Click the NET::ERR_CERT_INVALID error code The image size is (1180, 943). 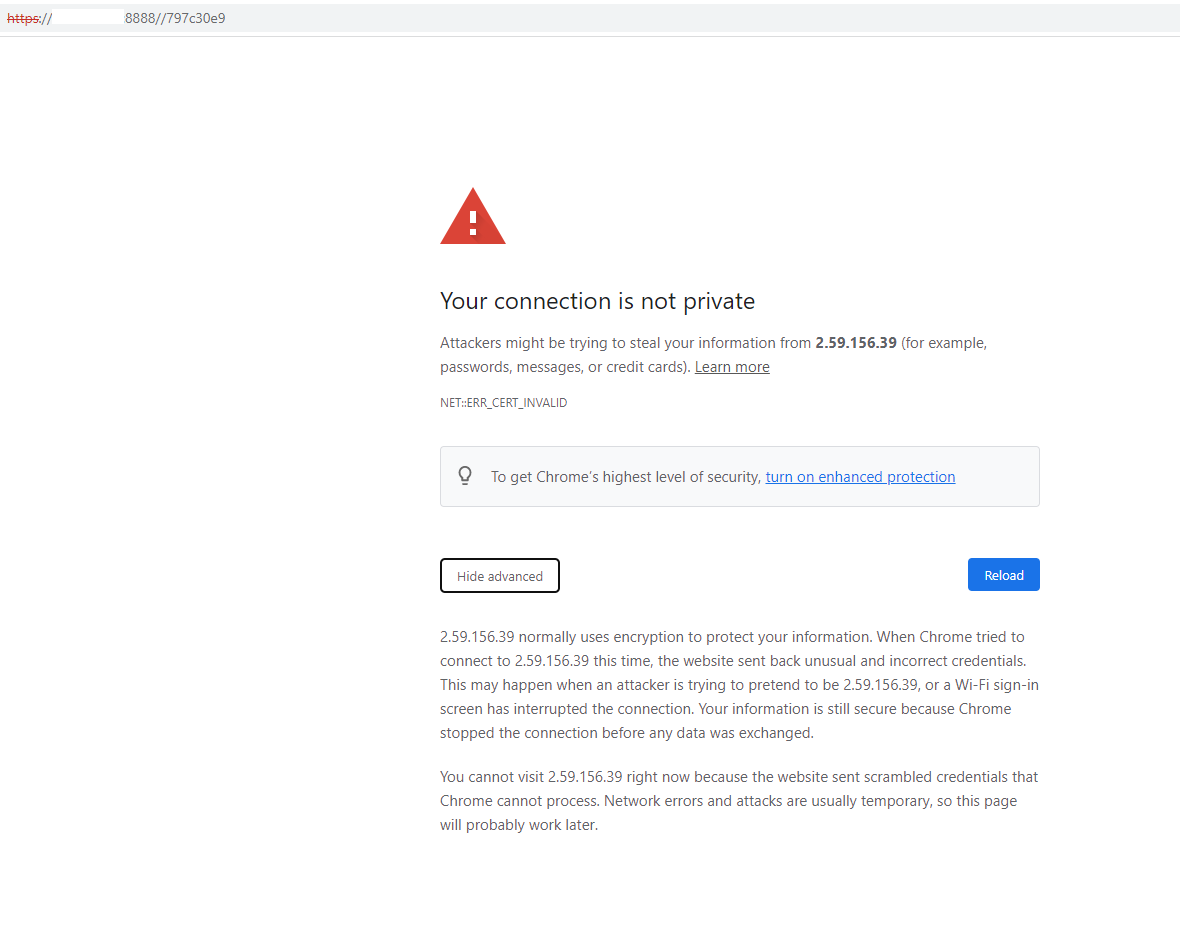coord(503,403)
